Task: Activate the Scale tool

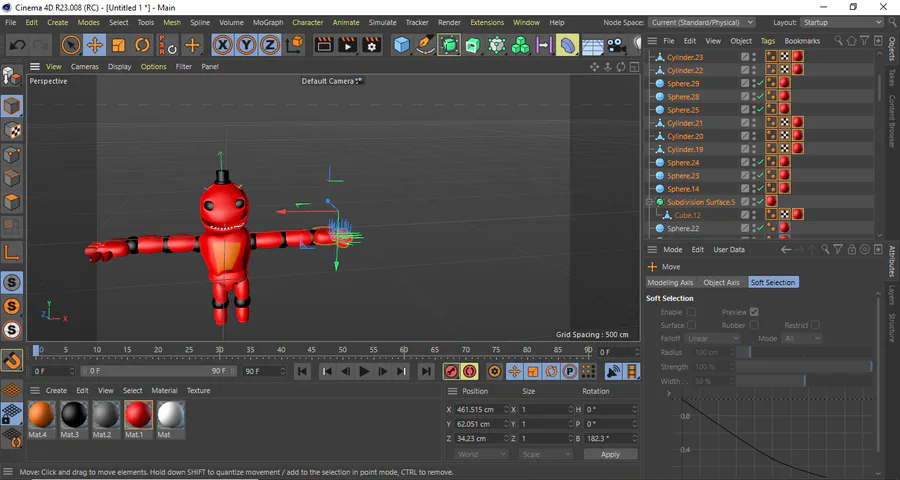Action: [x=118, y=45]
